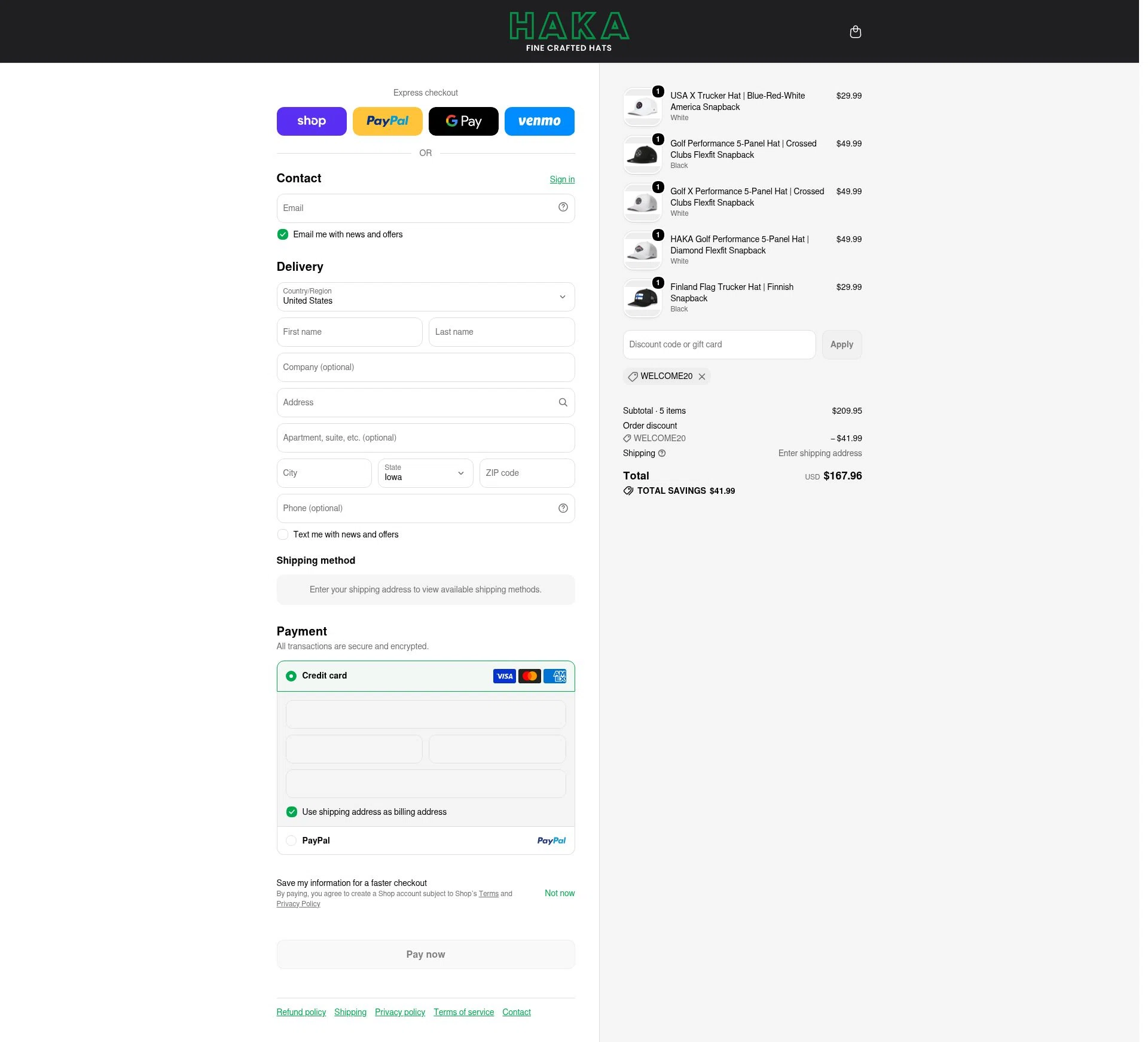Click the black Golf Performance Crossed Clubs thumbnail
The image size is (1148, 1042).
click(643, 155)
